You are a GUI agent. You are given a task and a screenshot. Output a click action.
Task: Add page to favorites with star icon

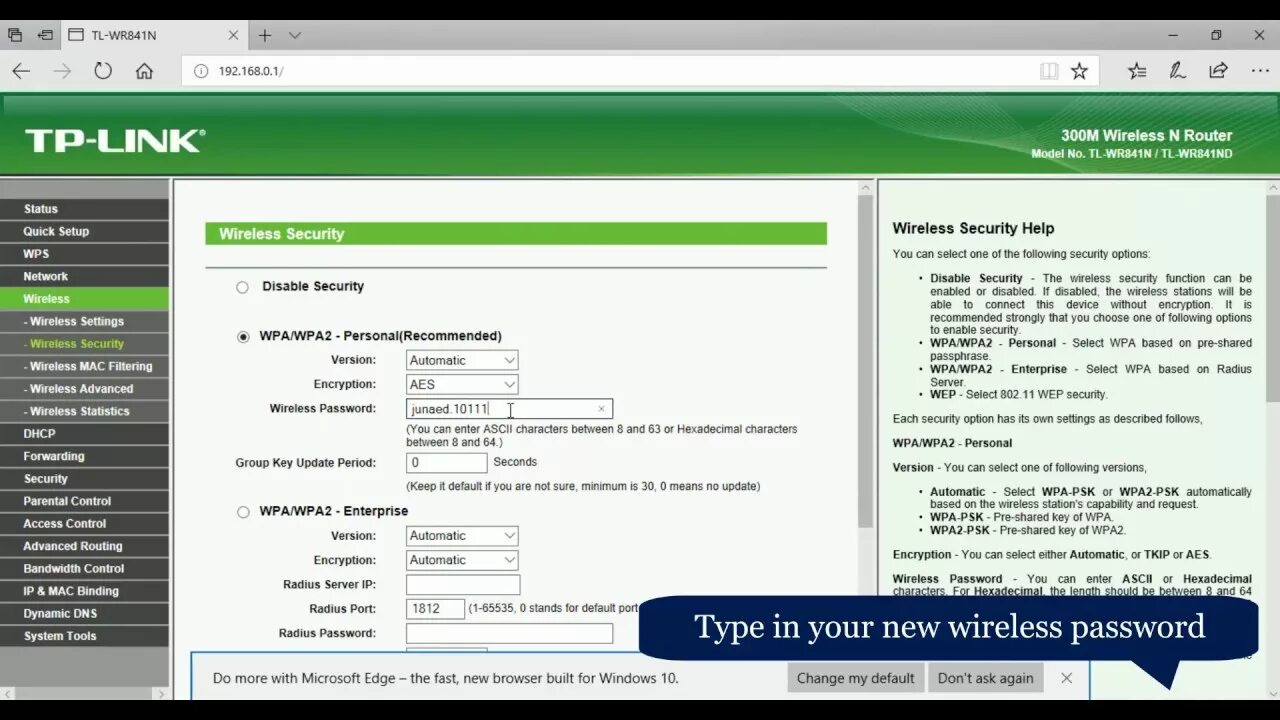click(x=1079, y=71)
